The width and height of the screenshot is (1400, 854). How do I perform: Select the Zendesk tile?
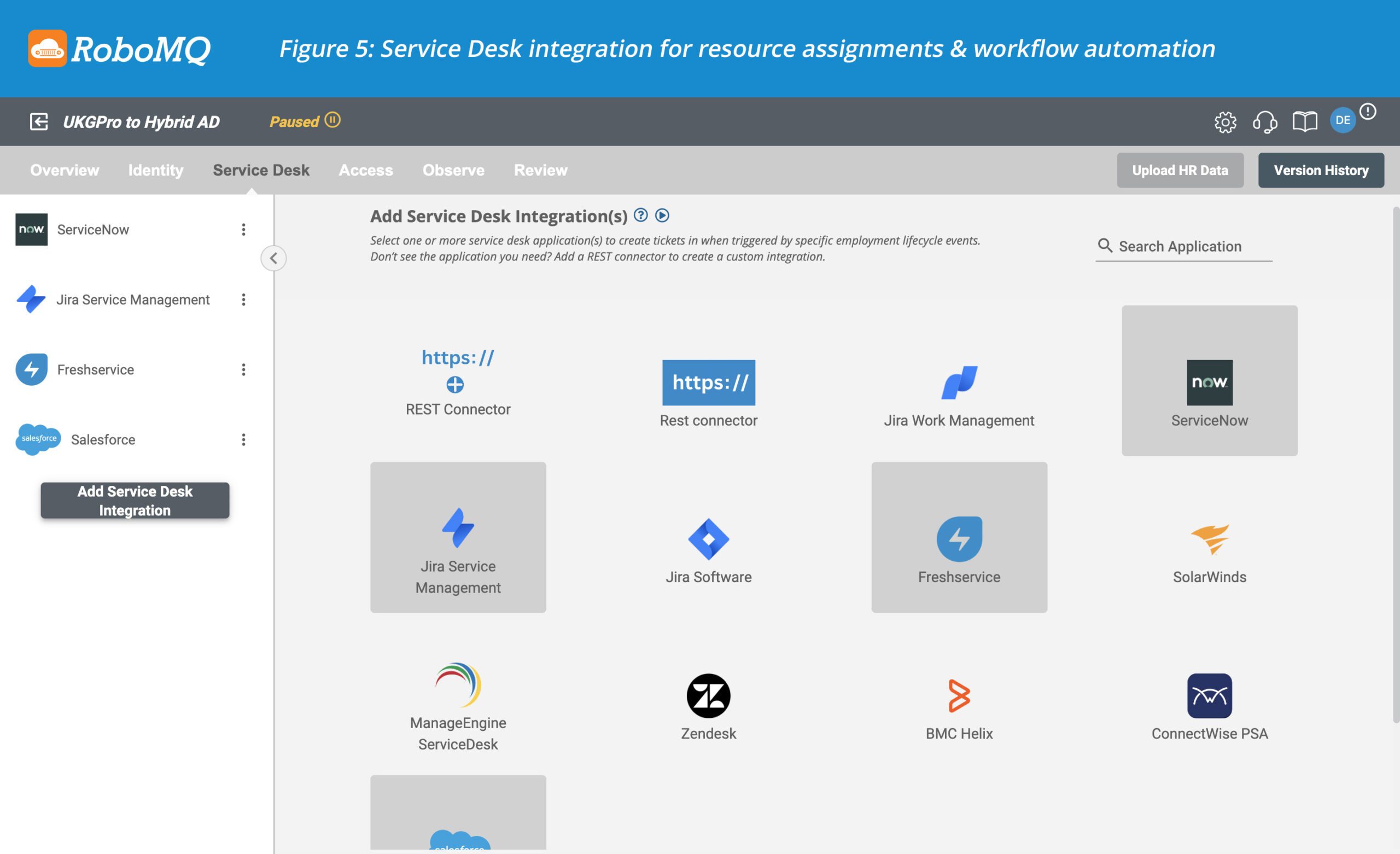click(709, 694)
